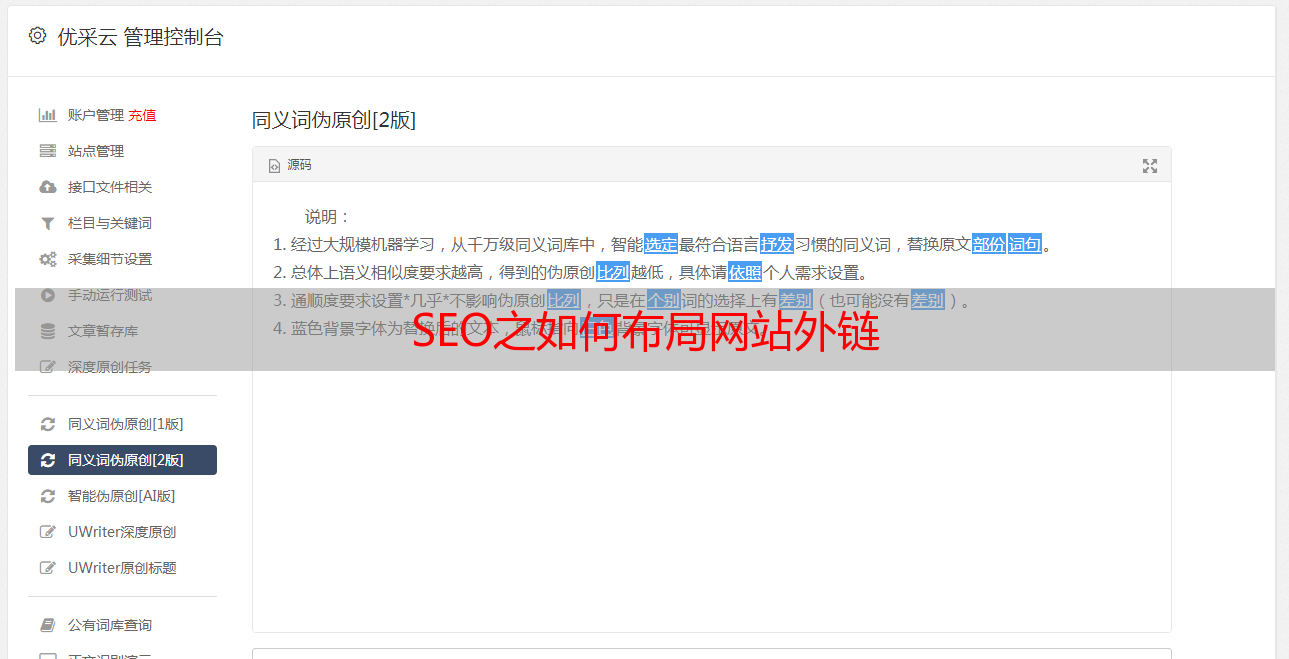The width and height of the screenshot is (1289, 659).
Task: Click the red 充值 link
Action: point(142,115)
